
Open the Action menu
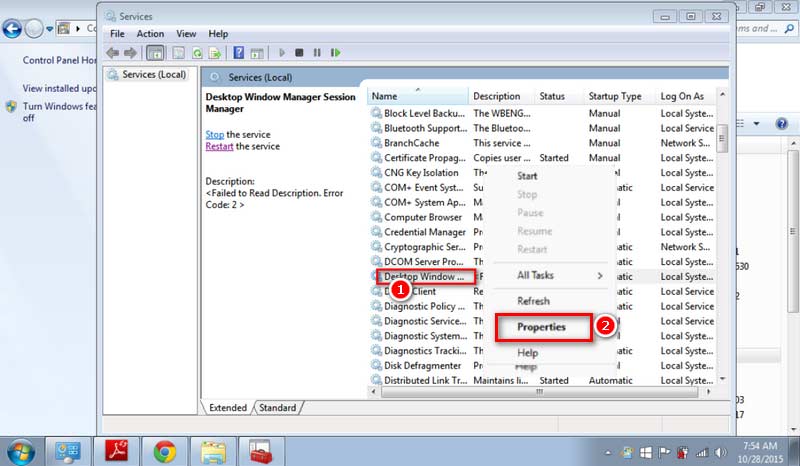click(x=150, y=34)
